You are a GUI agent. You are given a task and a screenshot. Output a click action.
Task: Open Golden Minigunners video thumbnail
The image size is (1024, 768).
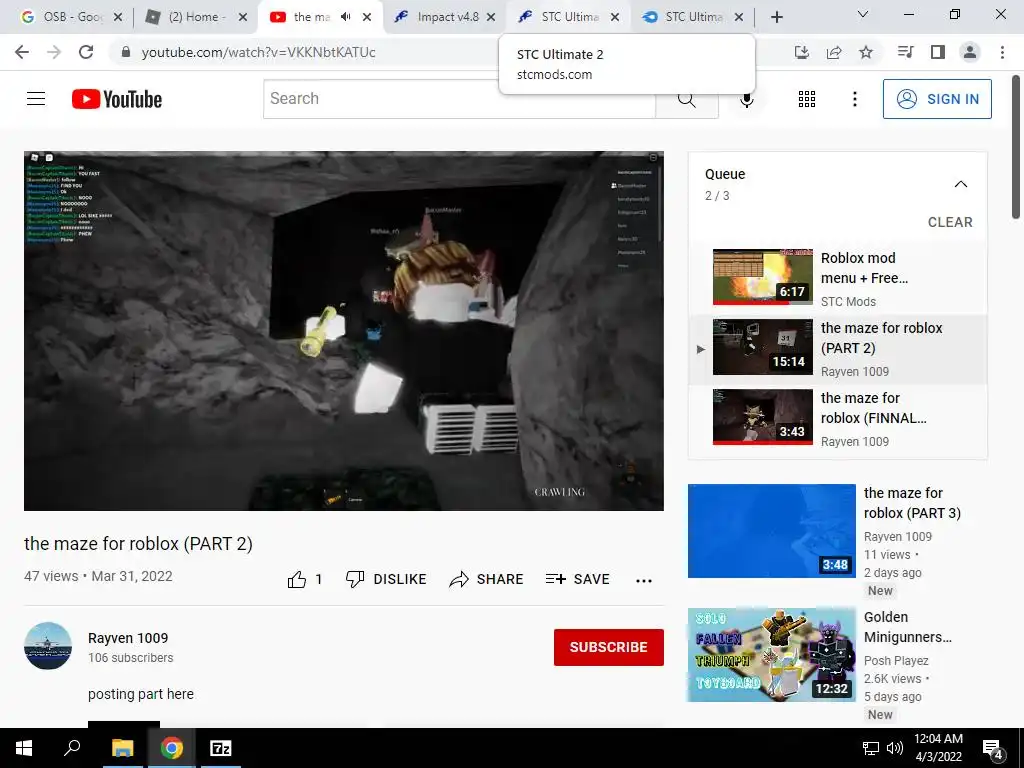point(771,654)
